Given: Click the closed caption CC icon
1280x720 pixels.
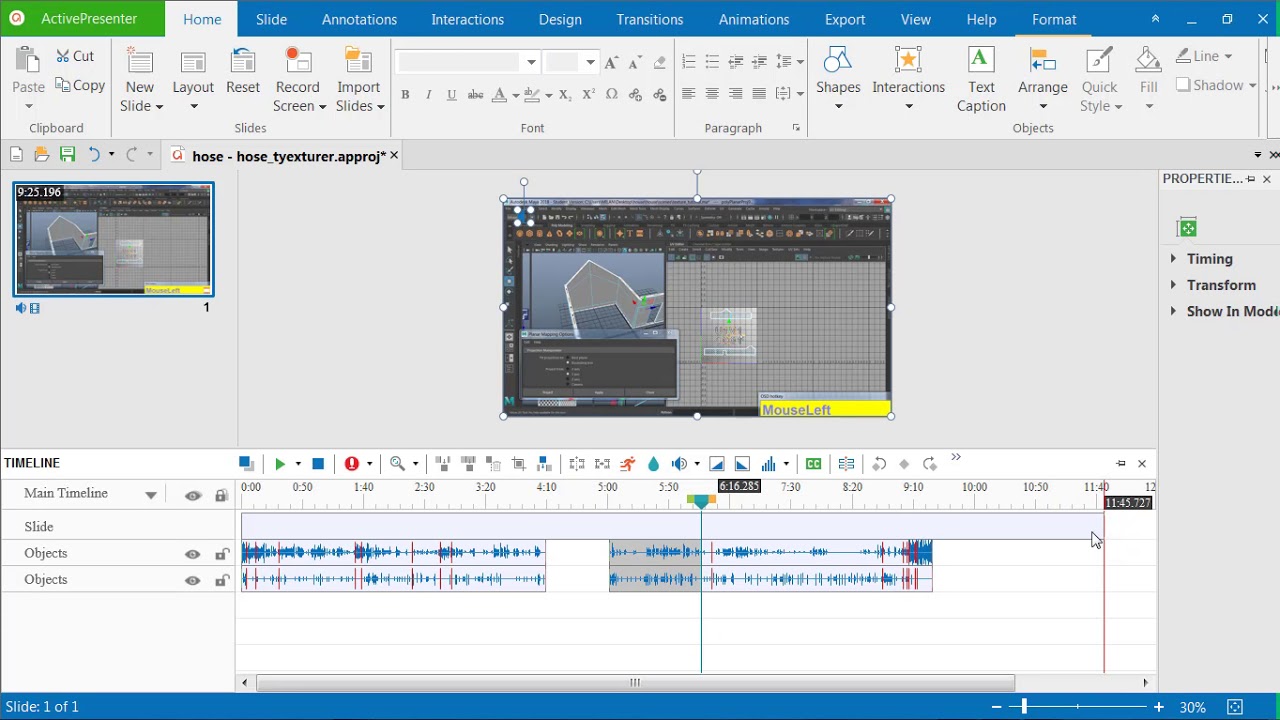Looking at the screenshot, I should (814, 464).
